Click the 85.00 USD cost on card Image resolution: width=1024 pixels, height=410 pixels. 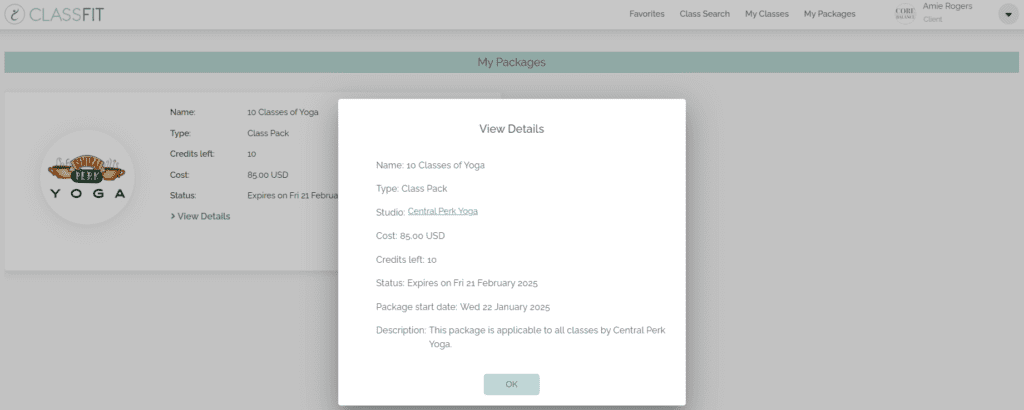pos(267,174)
